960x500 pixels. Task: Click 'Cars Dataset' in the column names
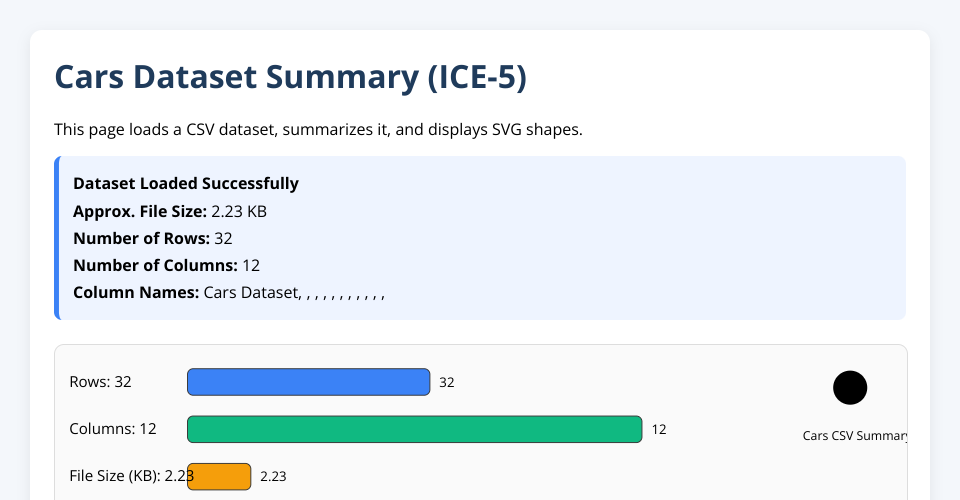pyautogui.click(x=251, y=292)
